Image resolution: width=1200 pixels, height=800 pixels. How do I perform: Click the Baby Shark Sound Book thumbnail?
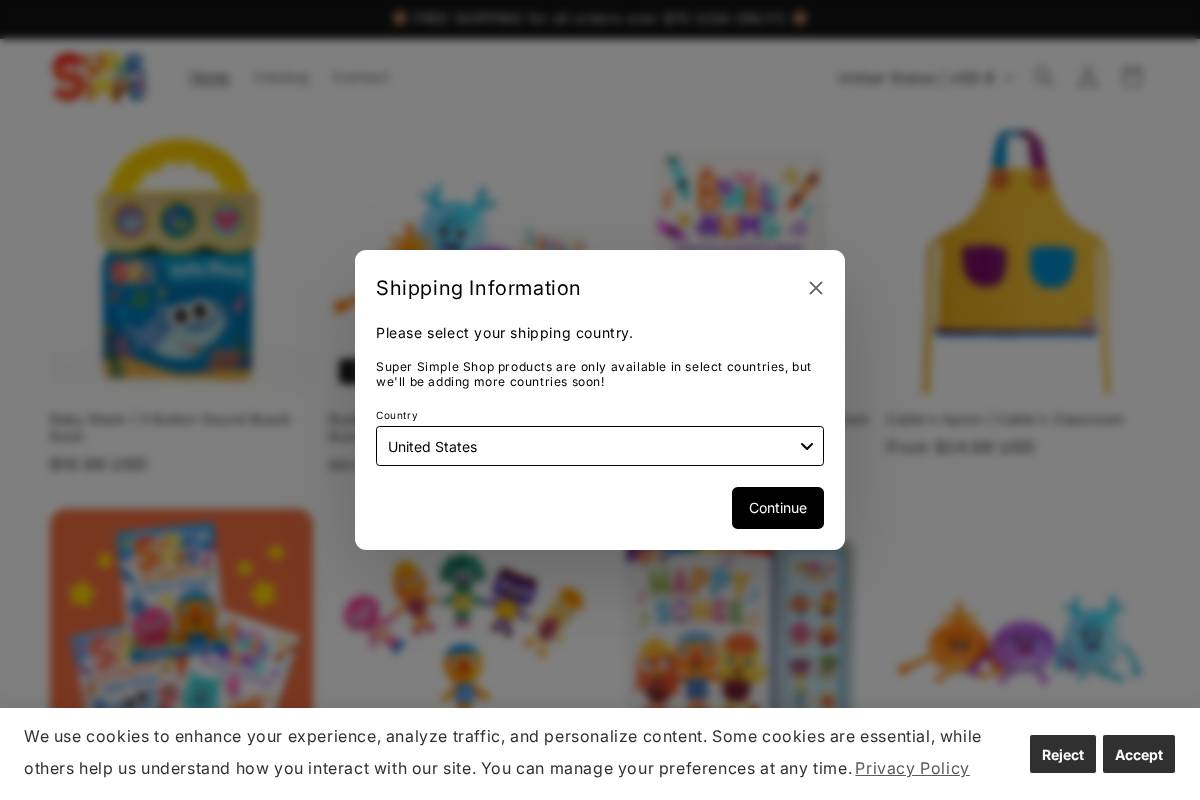[180, 258]
